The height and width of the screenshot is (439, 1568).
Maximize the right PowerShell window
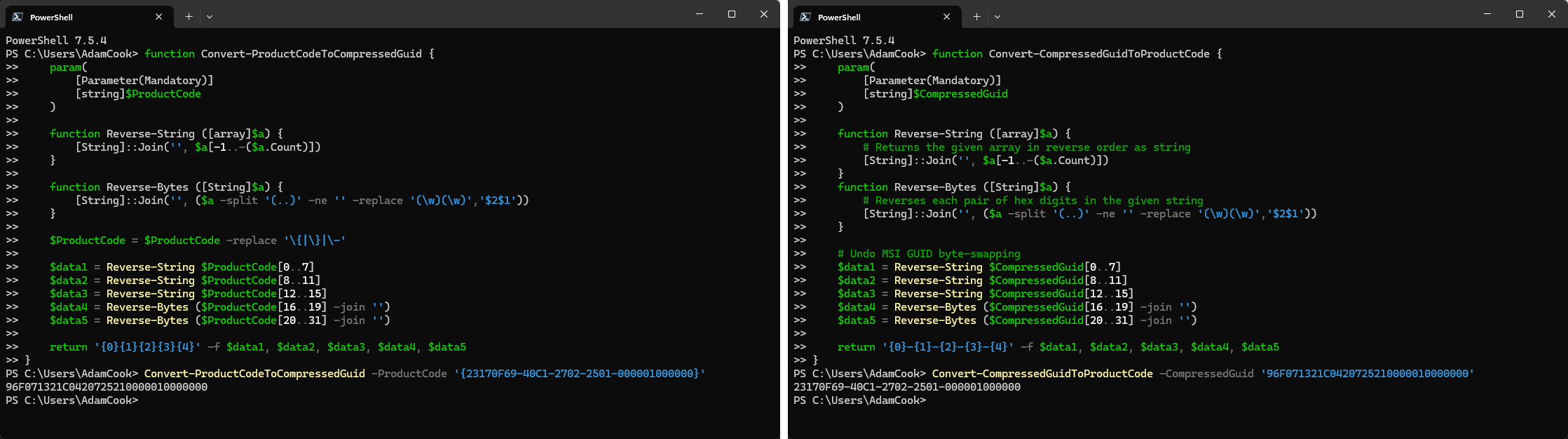tap(1520, 14)
